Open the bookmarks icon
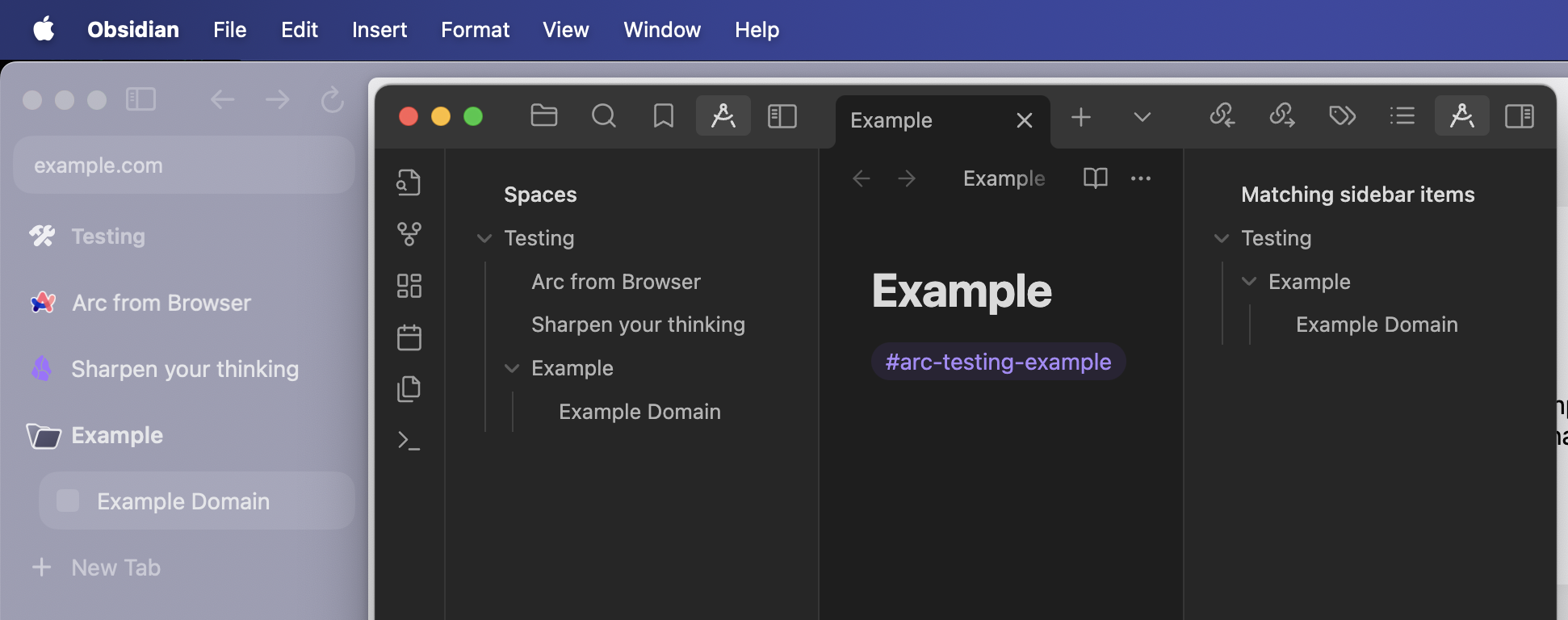Screen dimensions: 1568x620 pos(664,116)
